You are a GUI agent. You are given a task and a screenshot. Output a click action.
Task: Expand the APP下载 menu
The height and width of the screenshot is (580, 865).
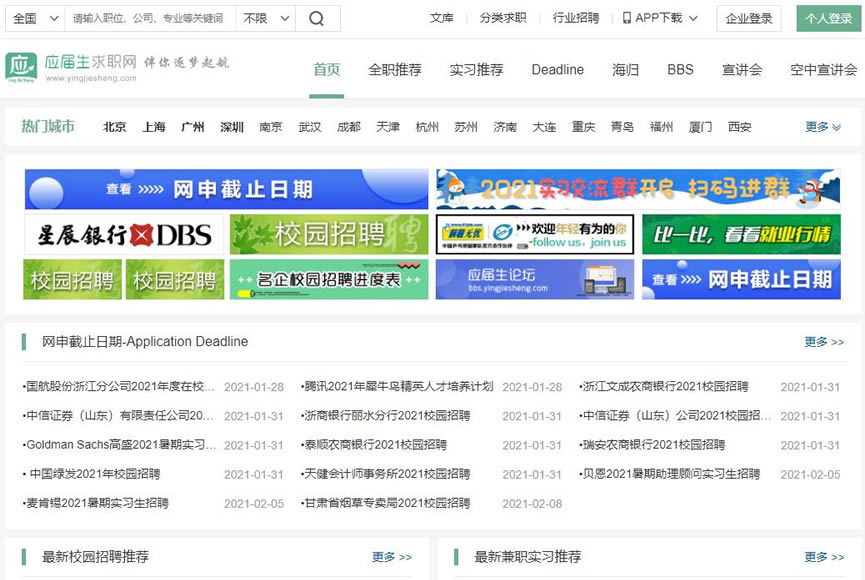[x=660, y=18]
